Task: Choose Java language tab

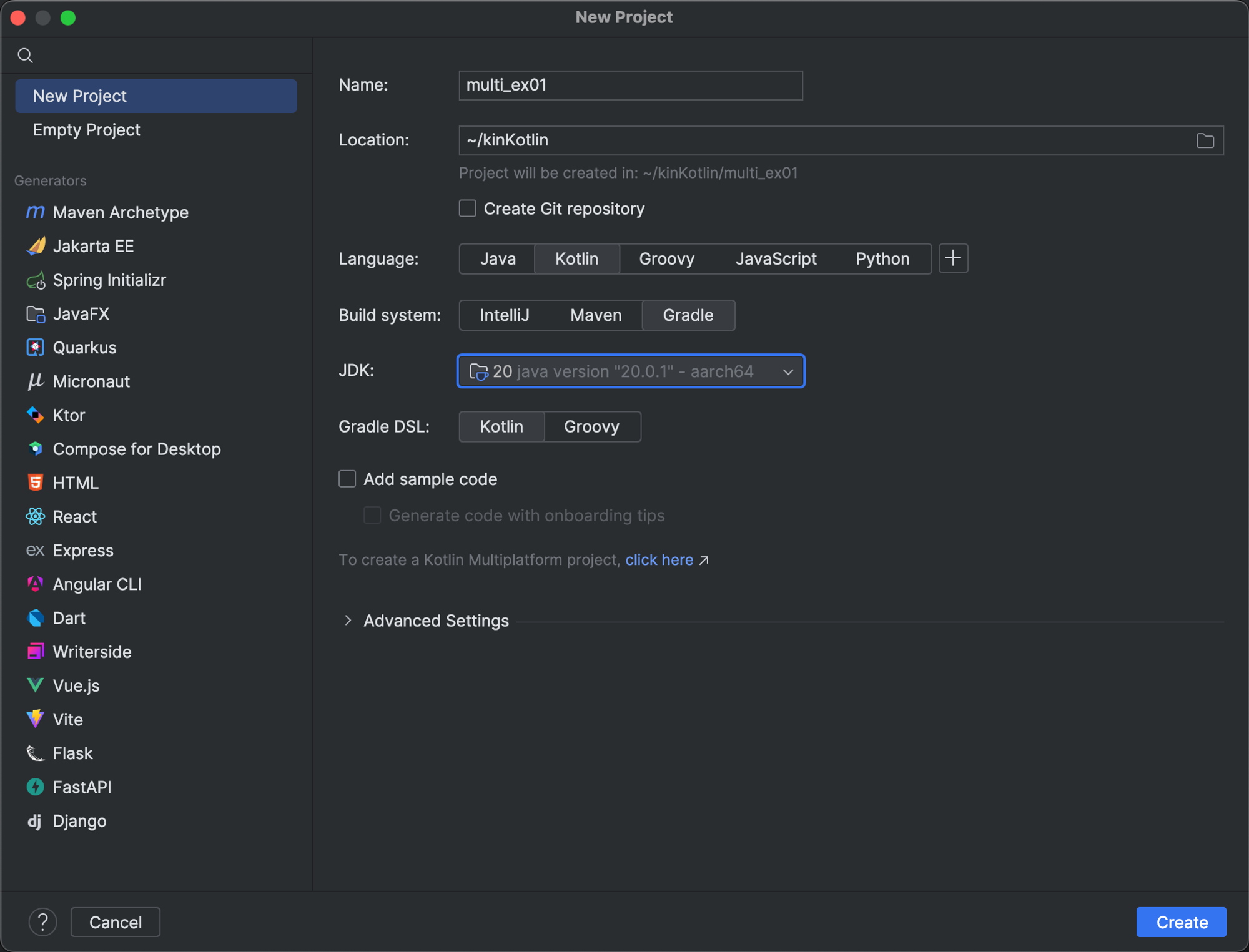Action: pos(497,258)
